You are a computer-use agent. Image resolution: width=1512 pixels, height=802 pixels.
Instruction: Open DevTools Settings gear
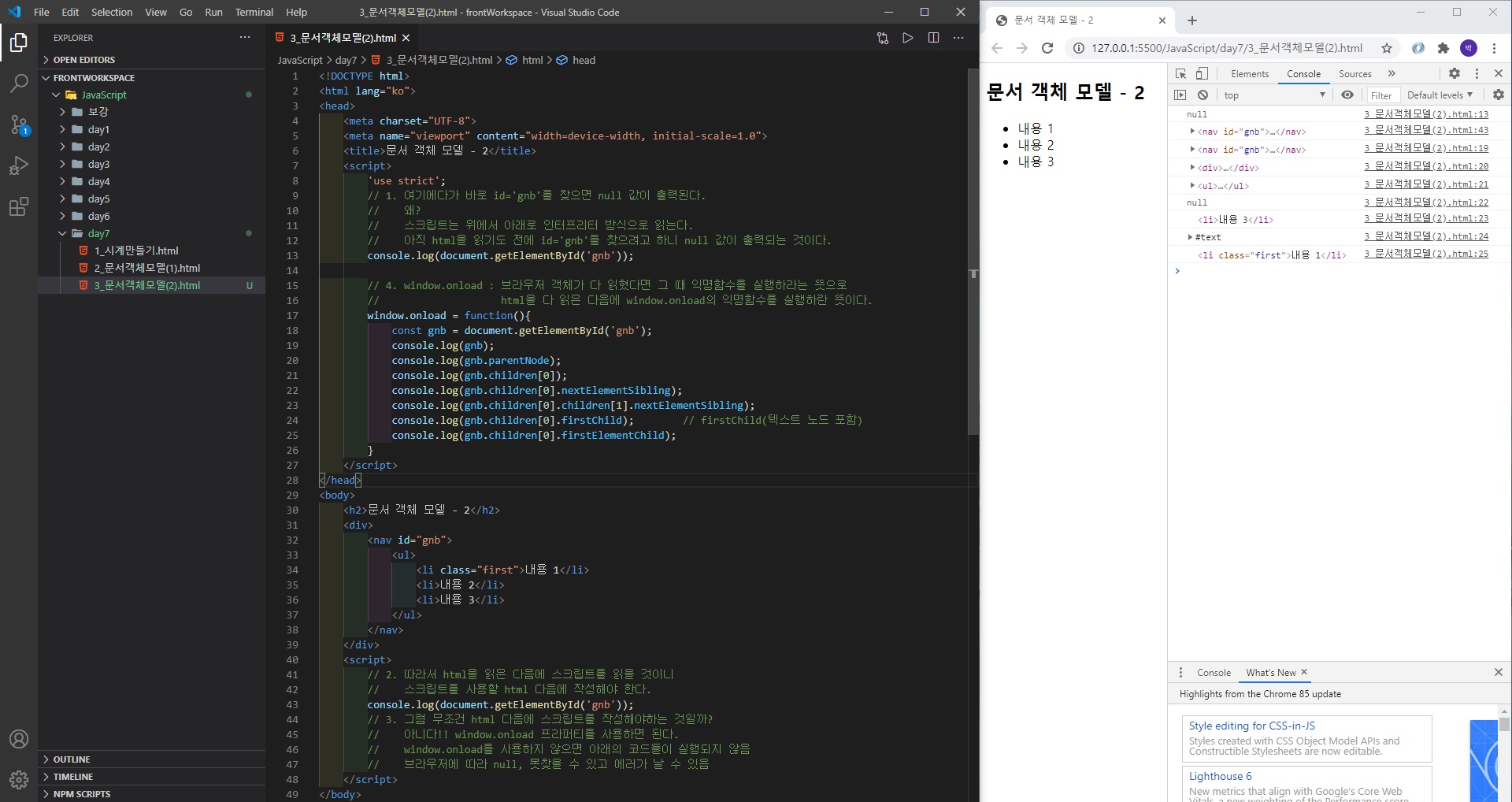[1455, 73]
